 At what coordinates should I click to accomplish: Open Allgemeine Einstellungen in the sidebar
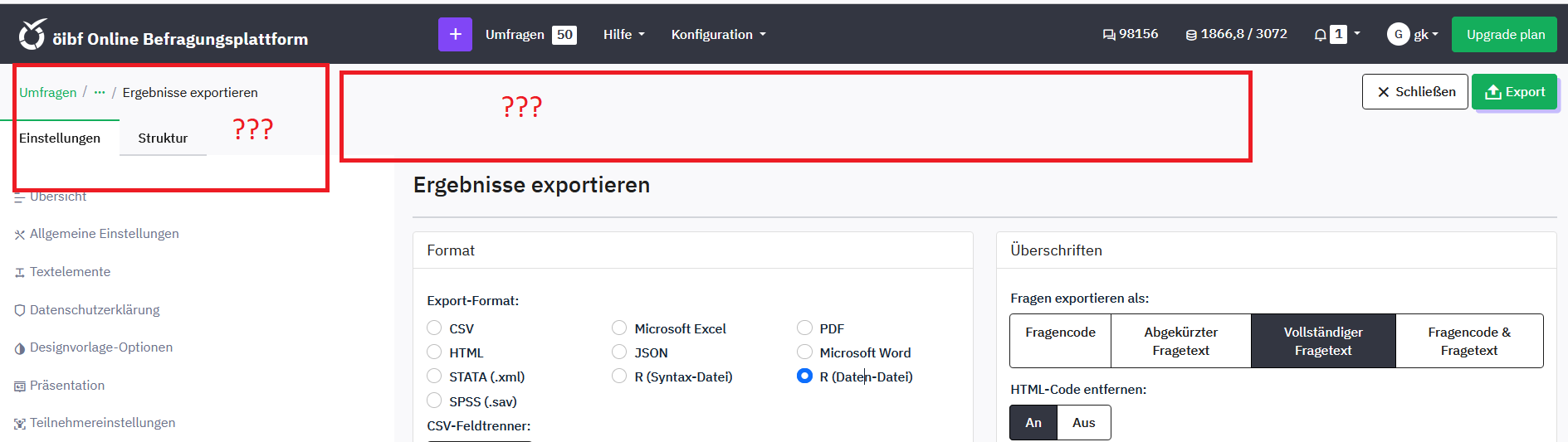click(x=104, y=234)
